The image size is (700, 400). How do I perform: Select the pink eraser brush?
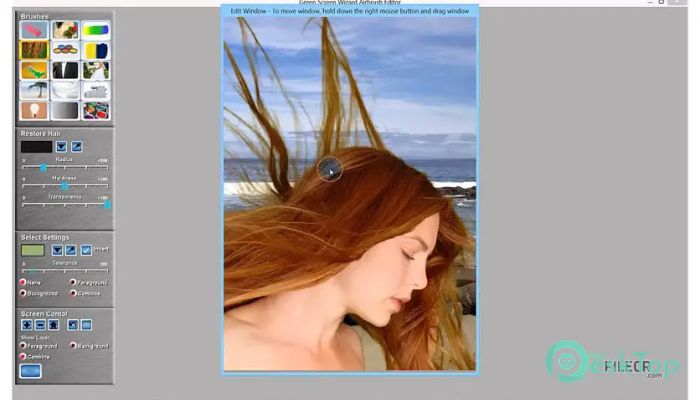(x=34, y=30)
